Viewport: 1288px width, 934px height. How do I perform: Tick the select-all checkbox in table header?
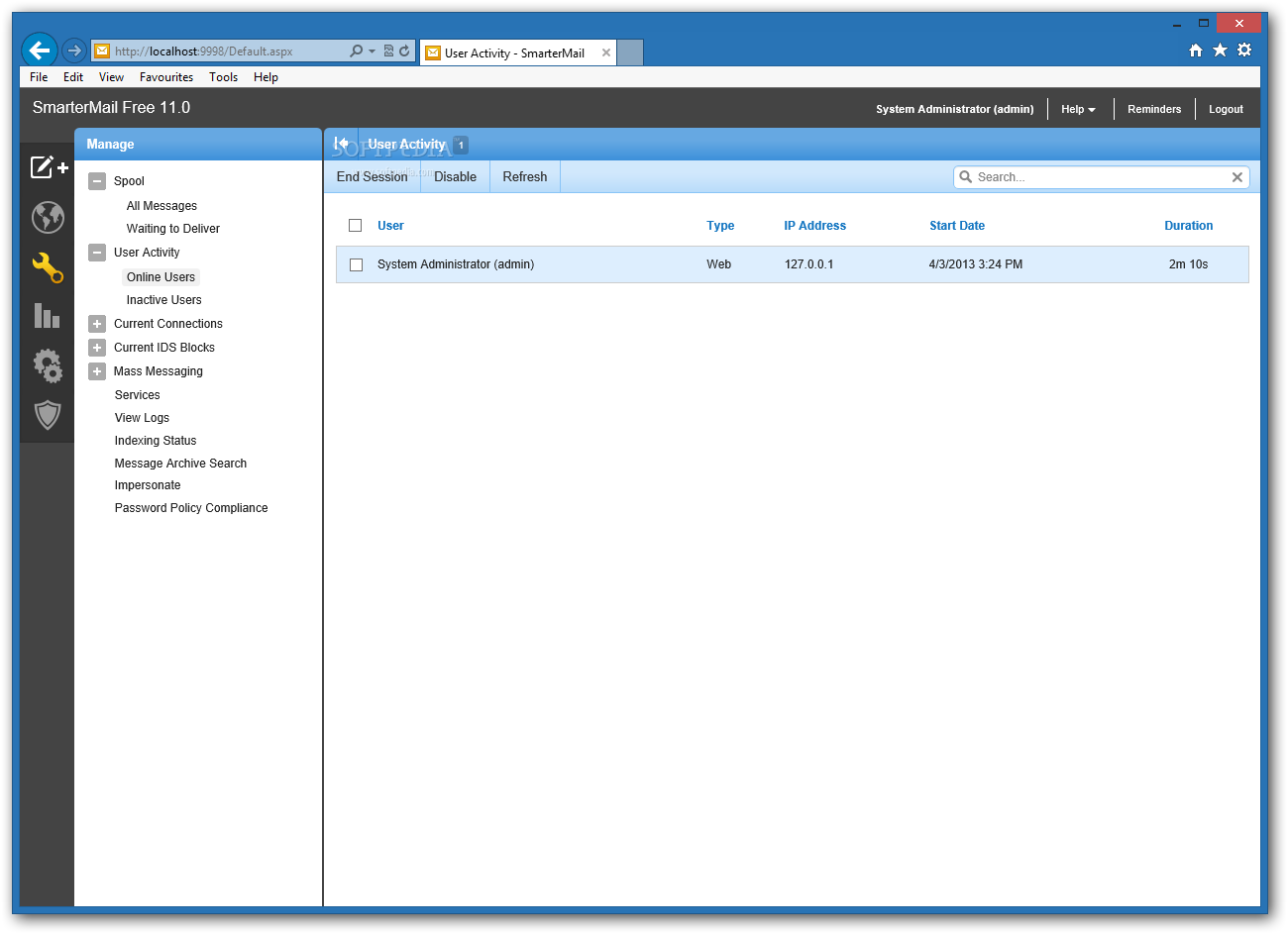(x=356, y=226)
